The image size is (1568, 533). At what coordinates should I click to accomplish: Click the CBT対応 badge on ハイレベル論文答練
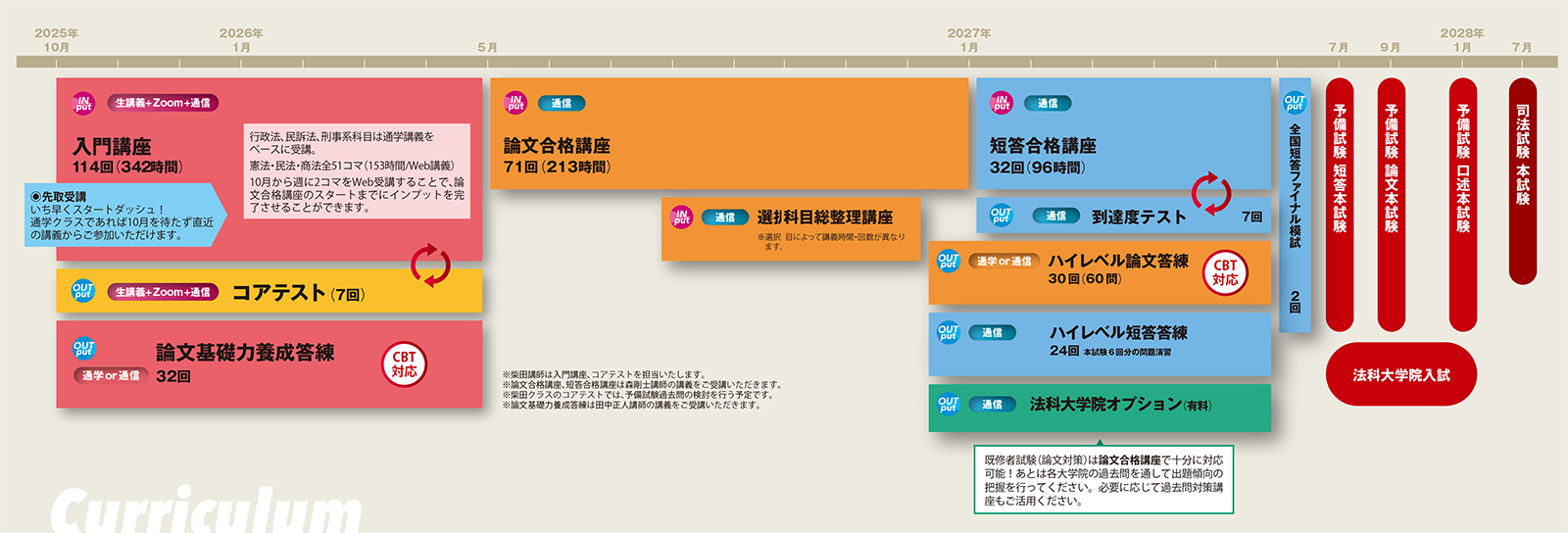tap(1225, 272)
